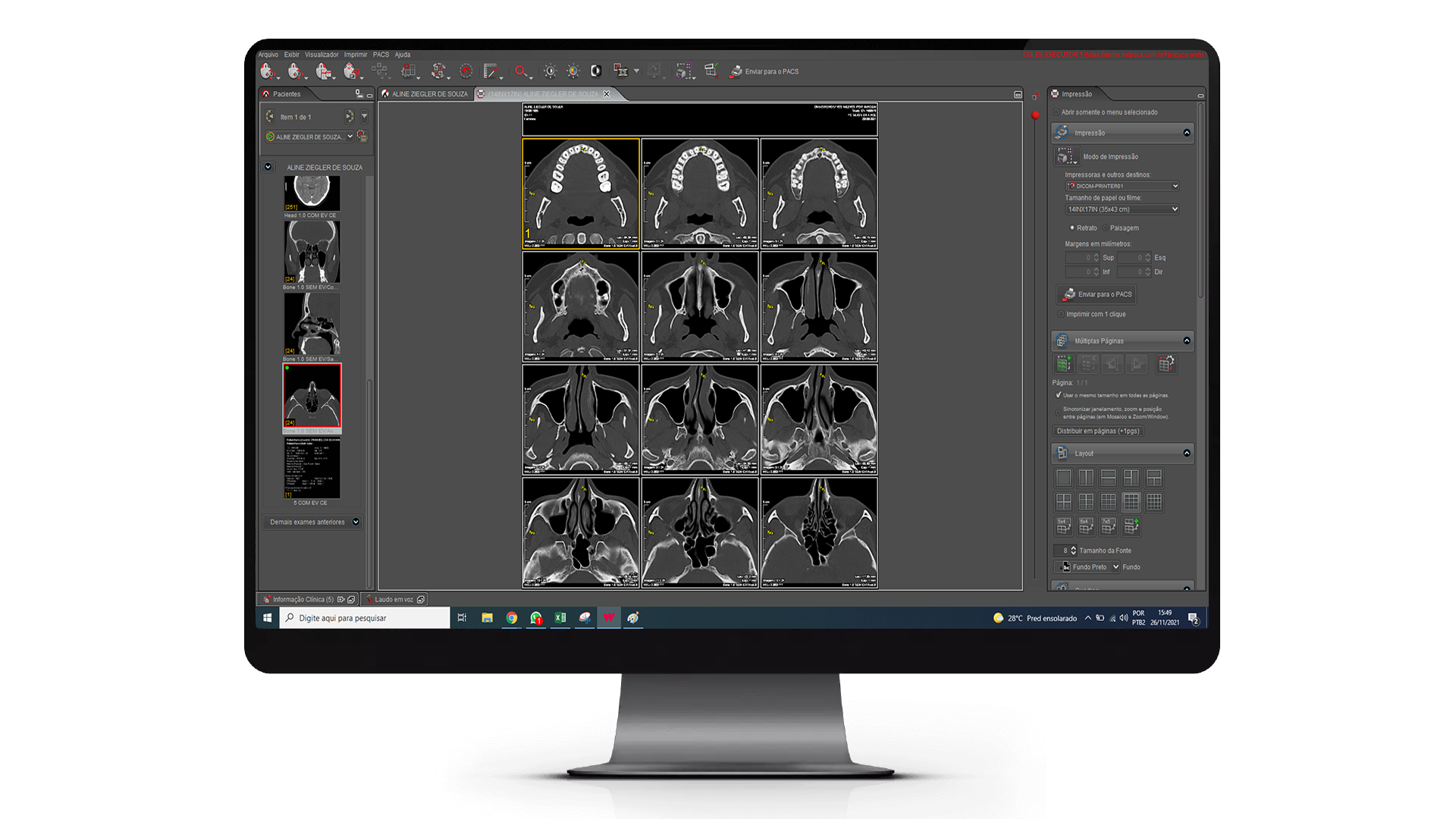Open the Laudo em voz tab
The height and width of the screenshot is (819, 1456).
[x=394, y=599]
